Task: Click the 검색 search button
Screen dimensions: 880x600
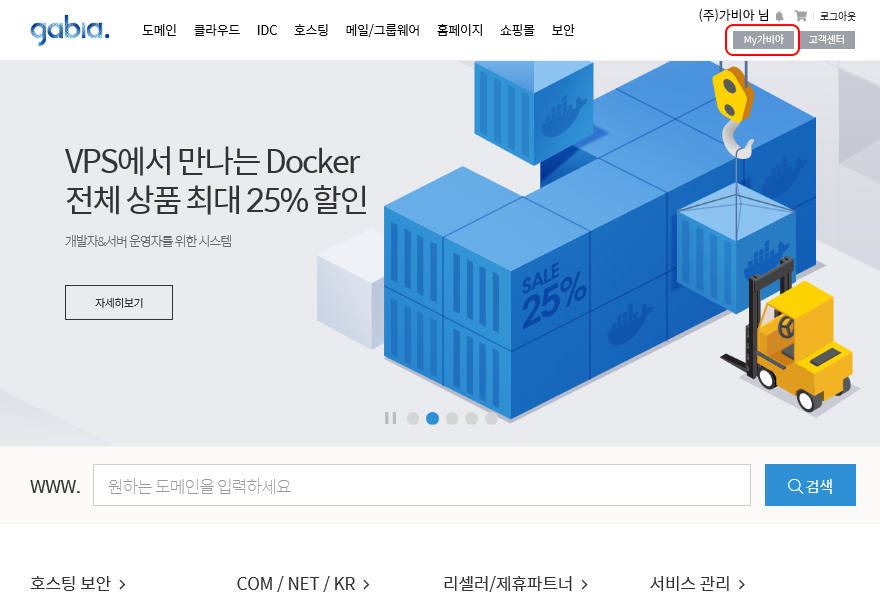Action: [x=810, y=485]
